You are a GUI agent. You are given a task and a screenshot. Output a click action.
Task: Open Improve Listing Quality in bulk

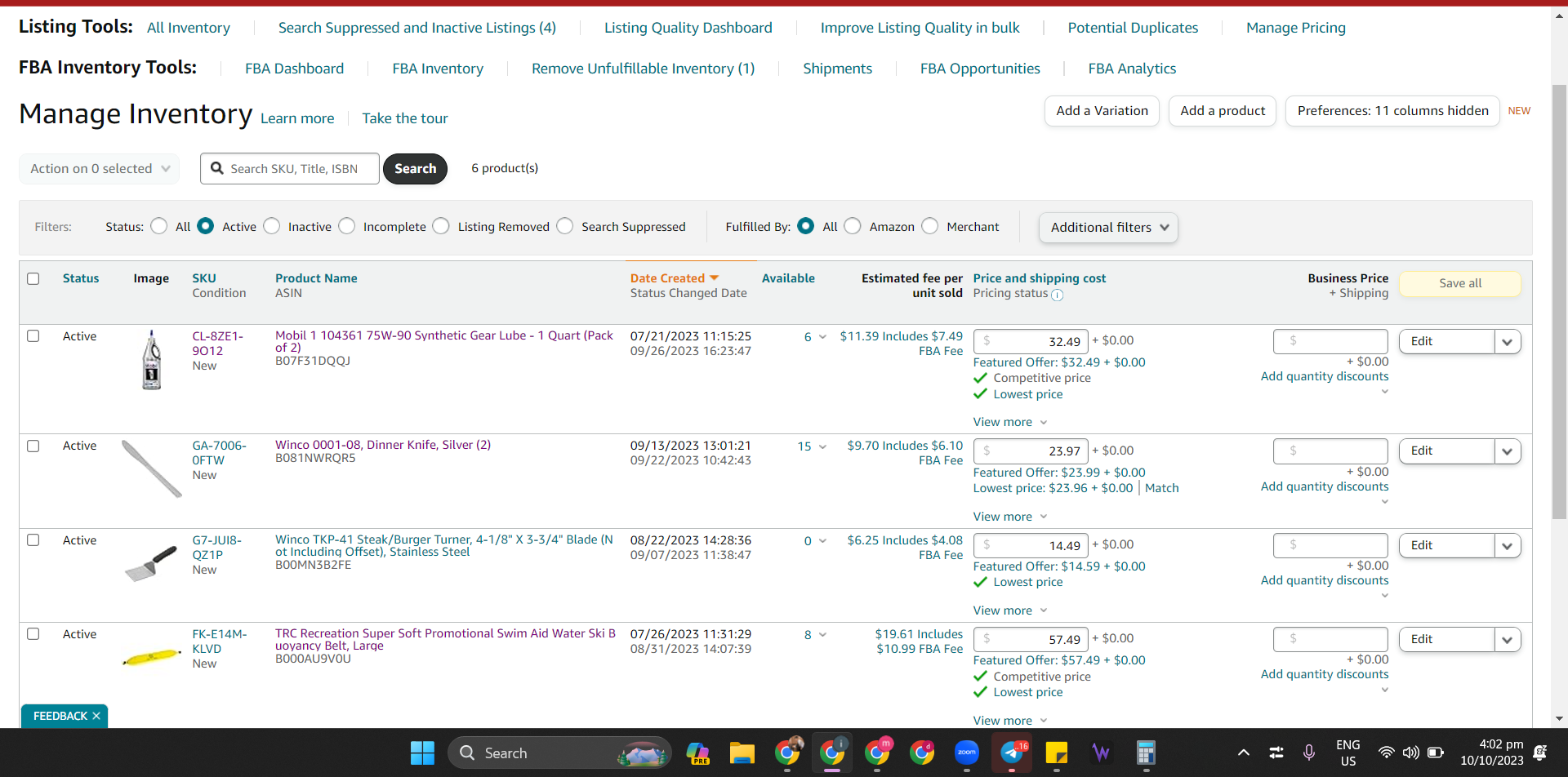(920, 28)
